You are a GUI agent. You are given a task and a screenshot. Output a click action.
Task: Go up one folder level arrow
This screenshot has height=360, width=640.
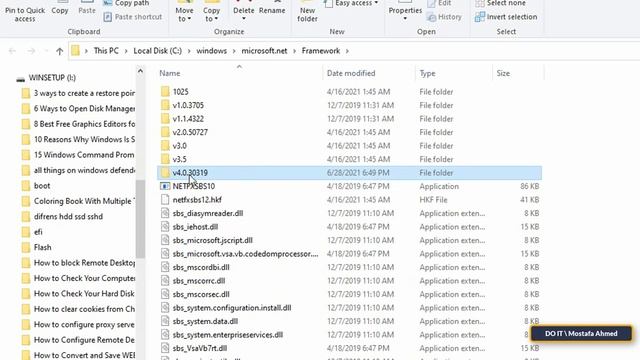point(60,51)
